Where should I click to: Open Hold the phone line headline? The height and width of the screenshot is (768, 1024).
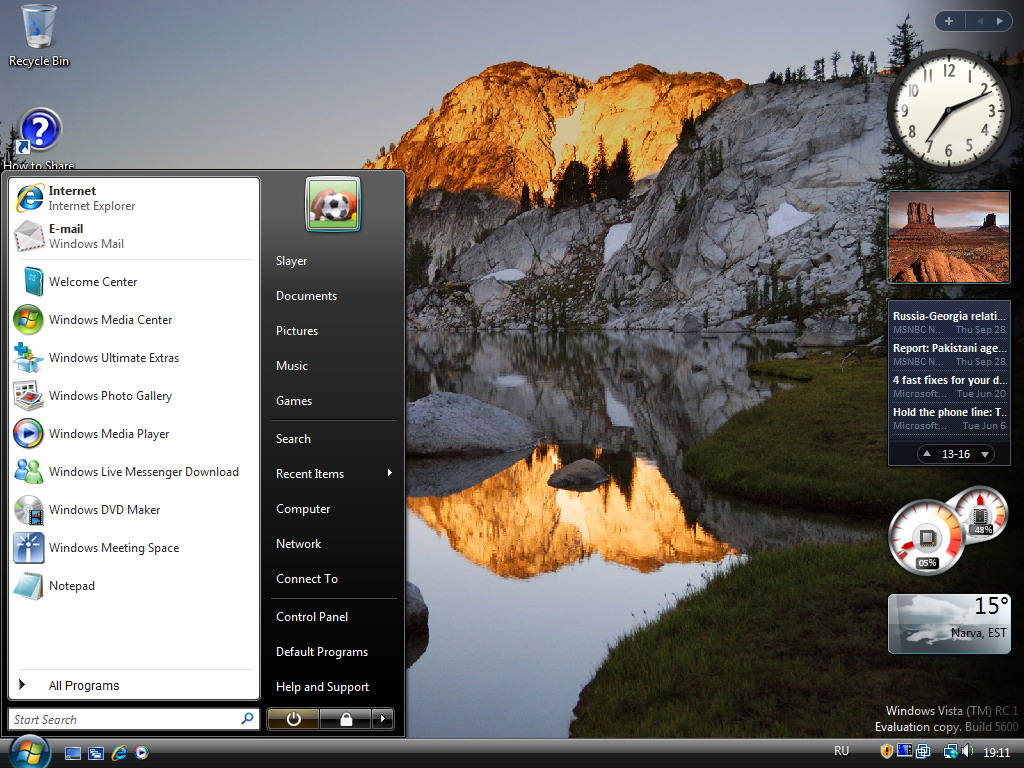[949, 418]
